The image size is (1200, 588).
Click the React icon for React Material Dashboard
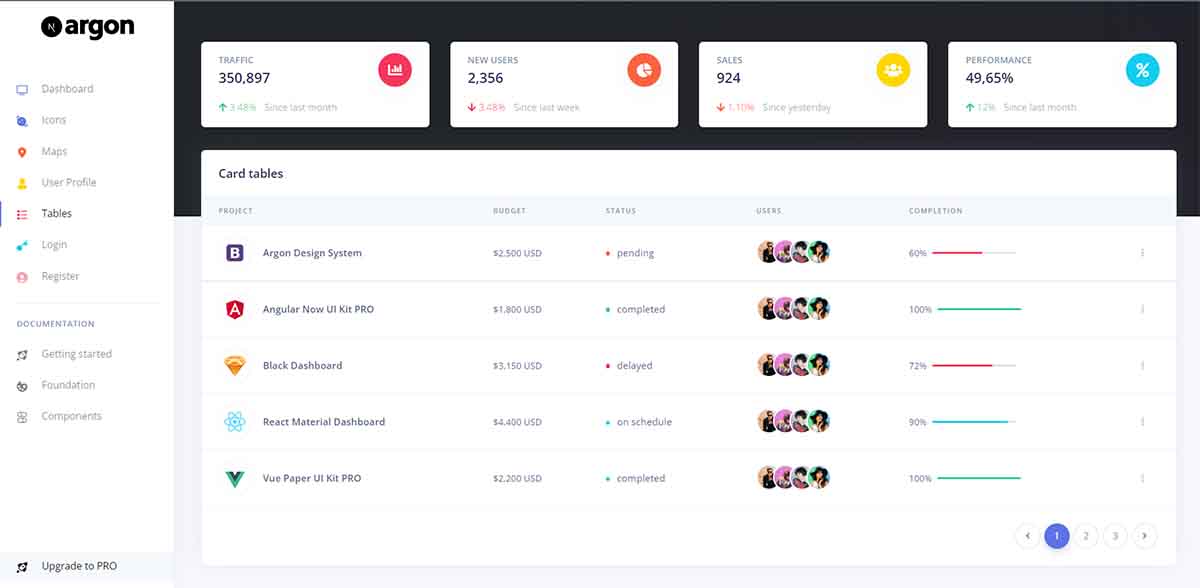tap(235, 422)
